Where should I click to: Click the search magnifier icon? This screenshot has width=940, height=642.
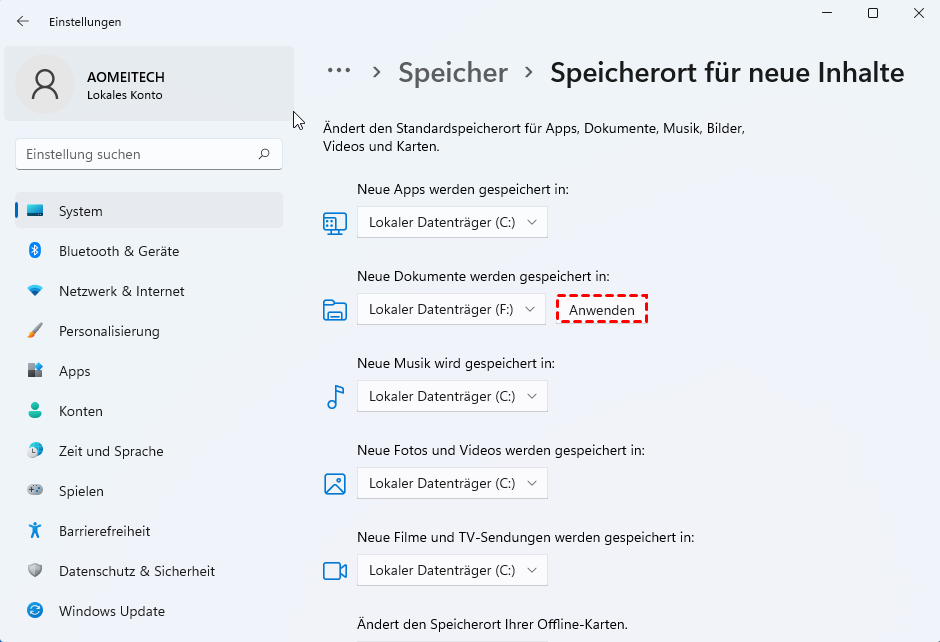[x=264, y=154]
